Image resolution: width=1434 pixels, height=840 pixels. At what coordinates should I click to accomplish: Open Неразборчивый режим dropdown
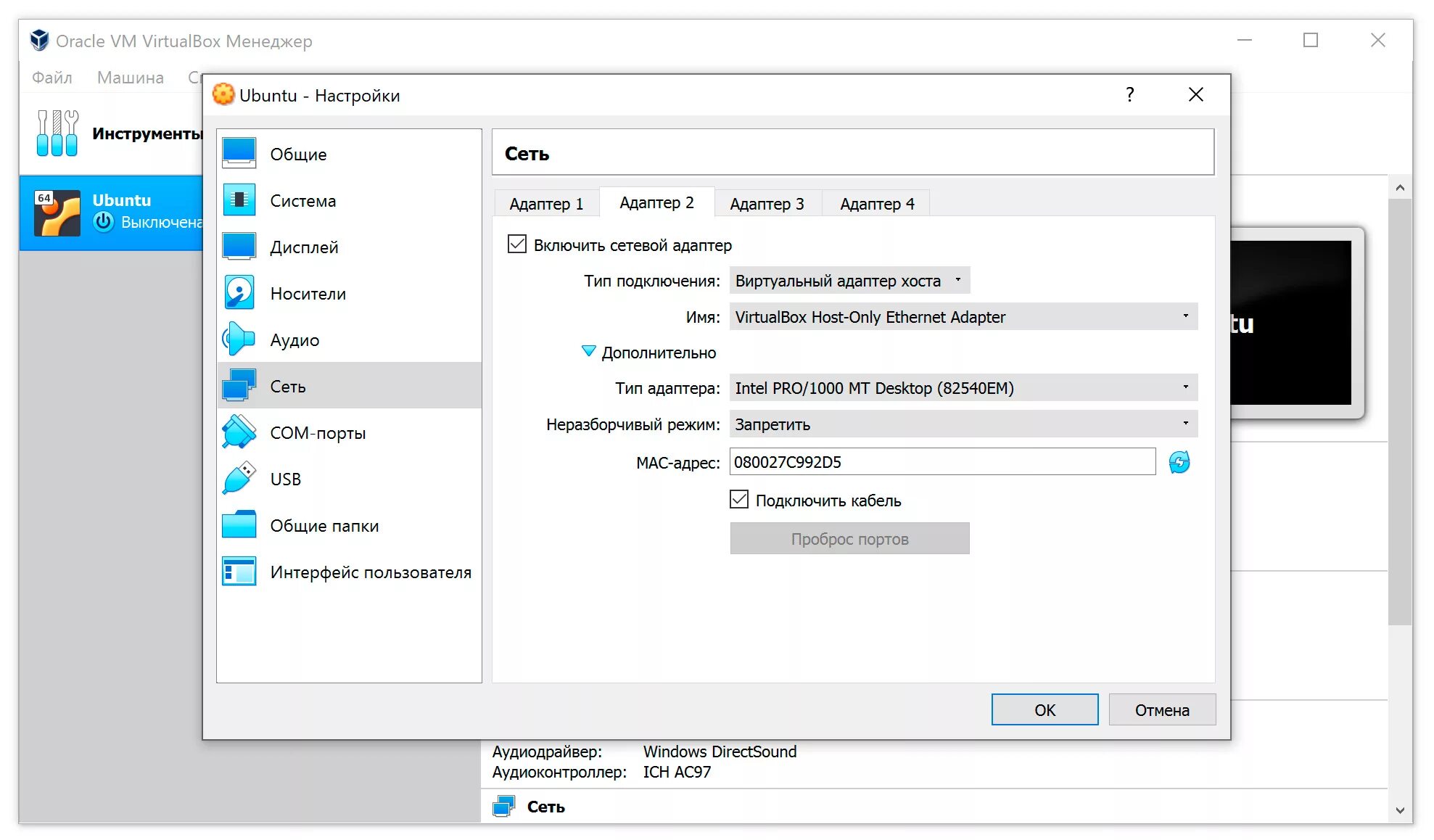click(963, 424)
